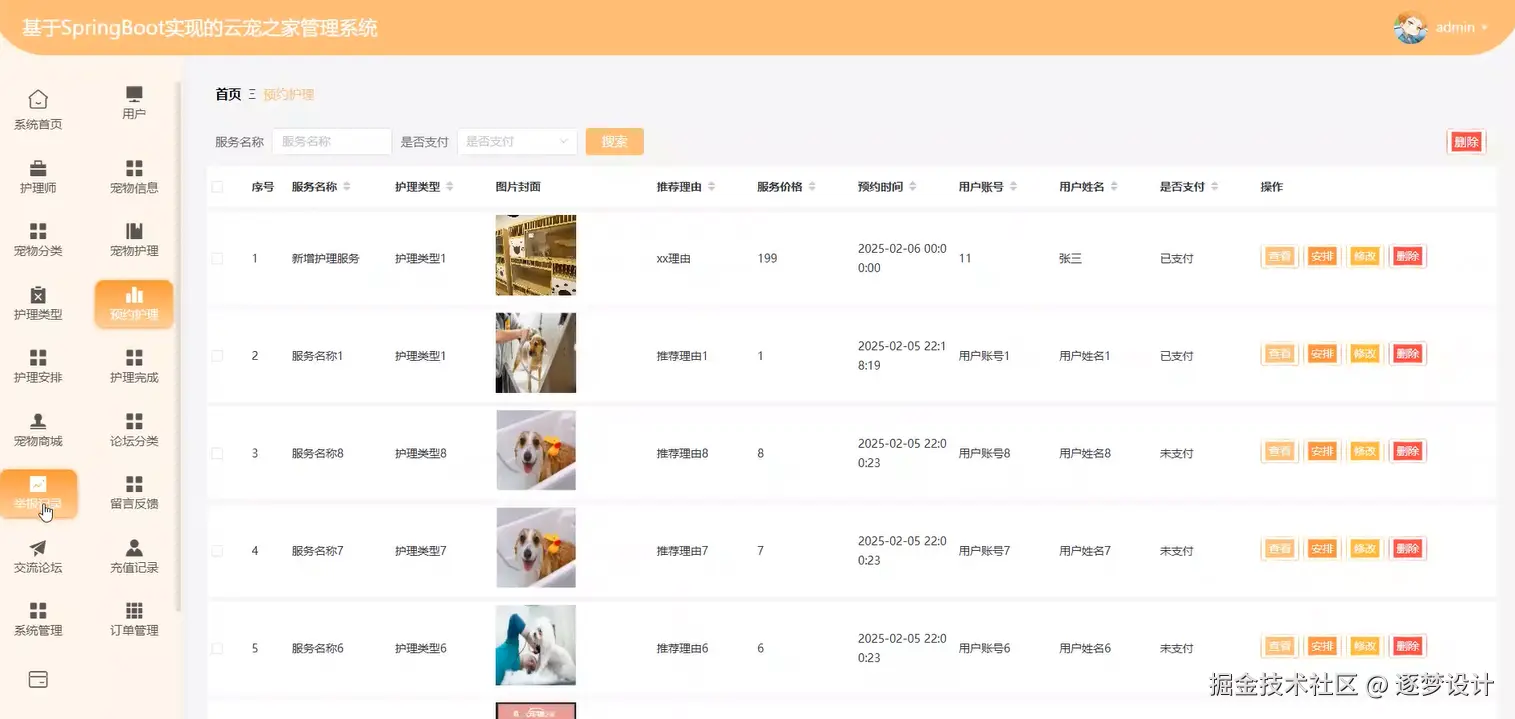Open 护理完成 section

click(134, 366)
